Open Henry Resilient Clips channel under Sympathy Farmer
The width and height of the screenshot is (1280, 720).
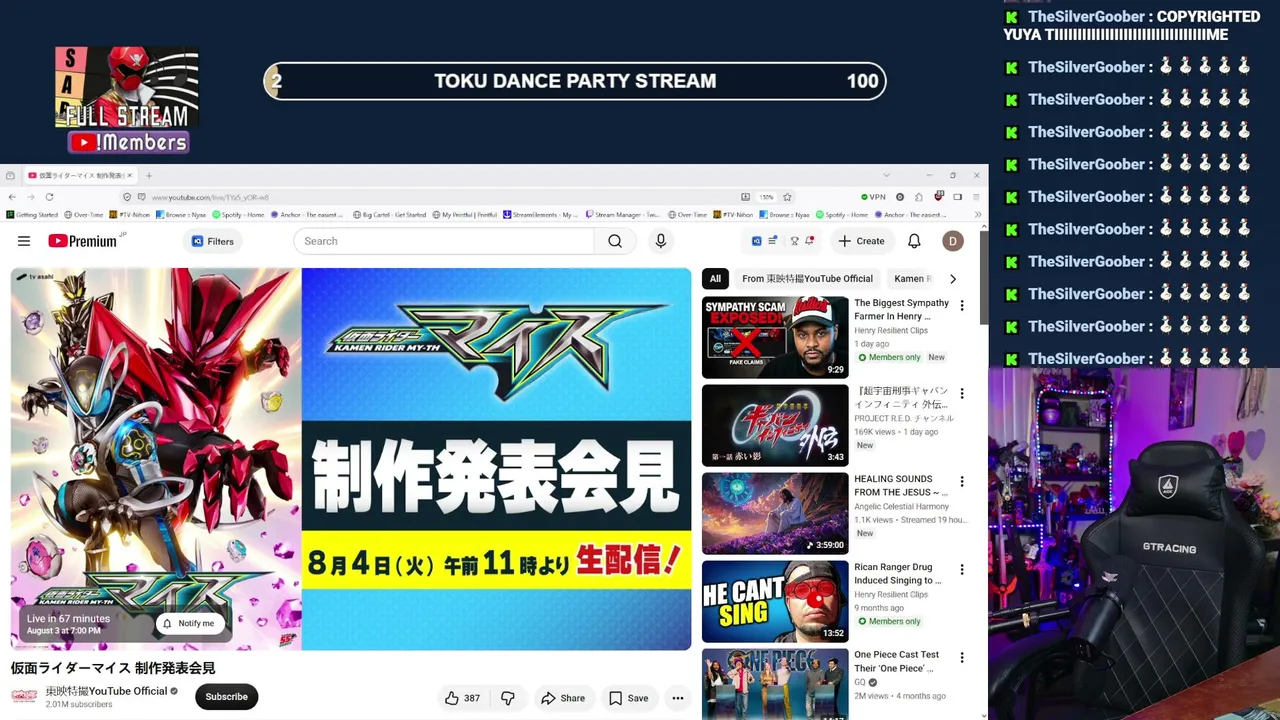point(891,330)
